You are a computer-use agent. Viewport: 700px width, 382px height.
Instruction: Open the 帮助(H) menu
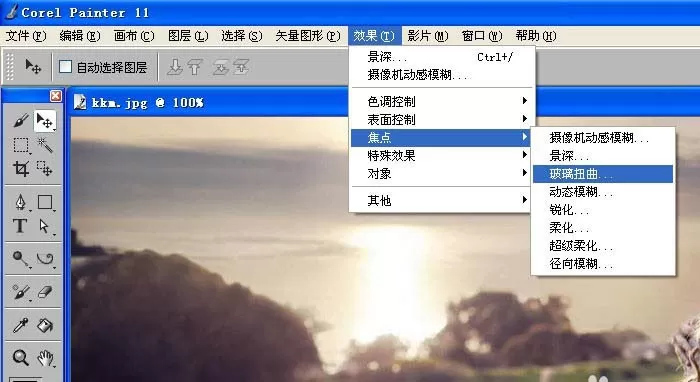point(536,36)
